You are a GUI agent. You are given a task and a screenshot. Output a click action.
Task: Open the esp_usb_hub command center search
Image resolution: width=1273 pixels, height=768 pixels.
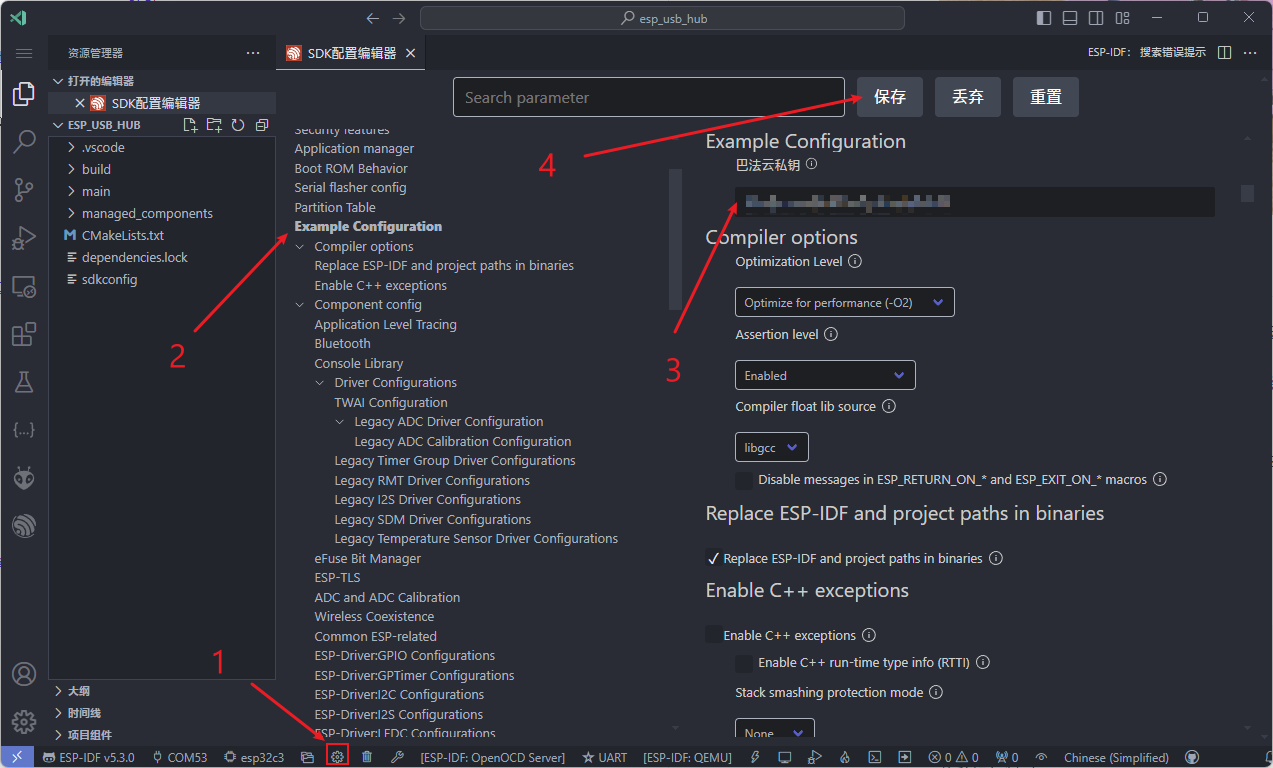point(662,18)
